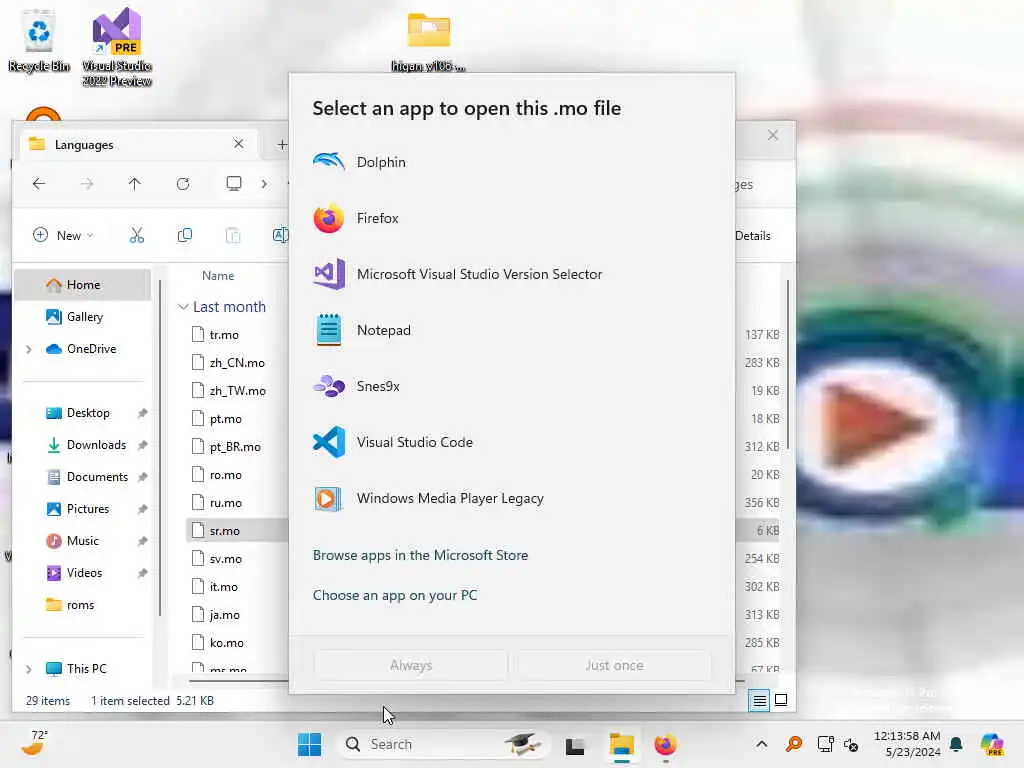Screen dimensions: 1024x768
Task: Click the taskbar Search box
Action: coord(444,744)
